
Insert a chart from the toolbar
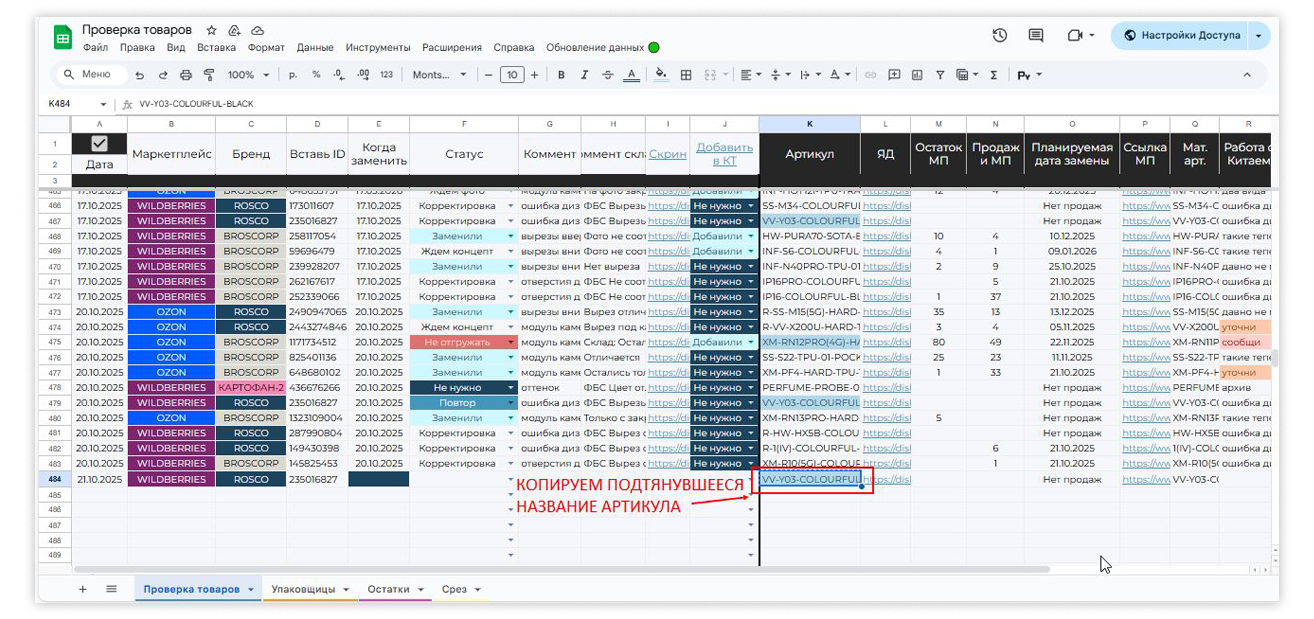[x=917, y=75]
